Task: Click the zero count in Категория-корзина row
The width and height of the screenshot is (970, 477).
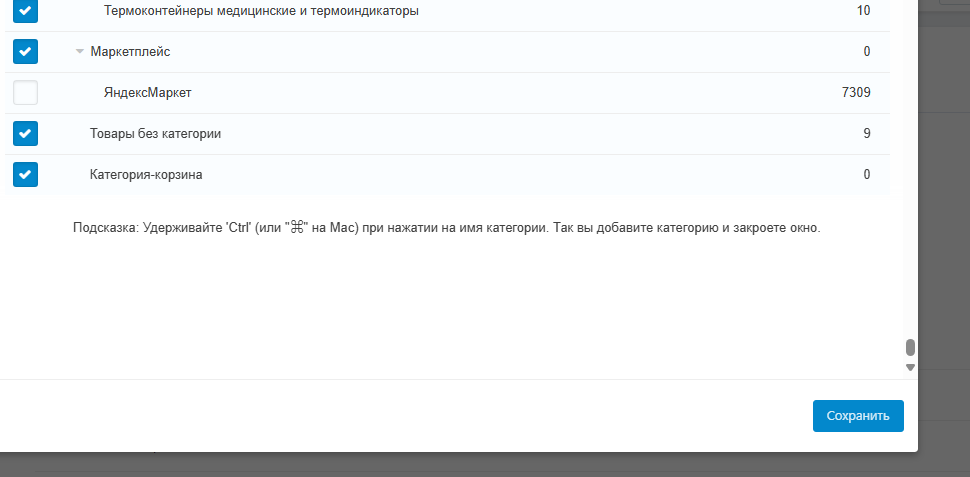Action: (x=866, y=175)
